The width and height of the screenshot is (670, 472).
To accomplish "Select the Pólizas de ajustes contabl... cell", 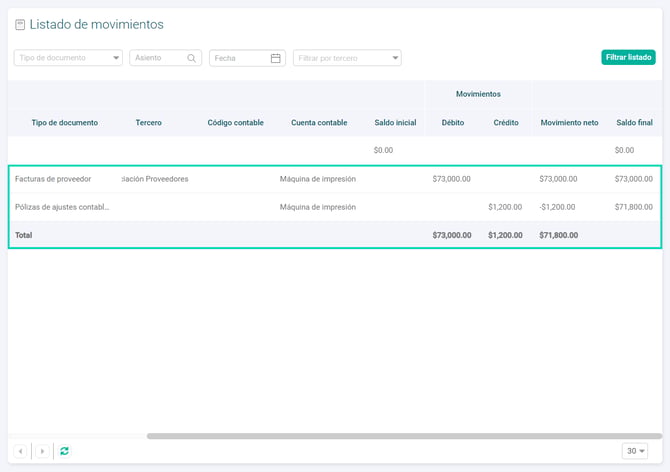I will 62,207.
